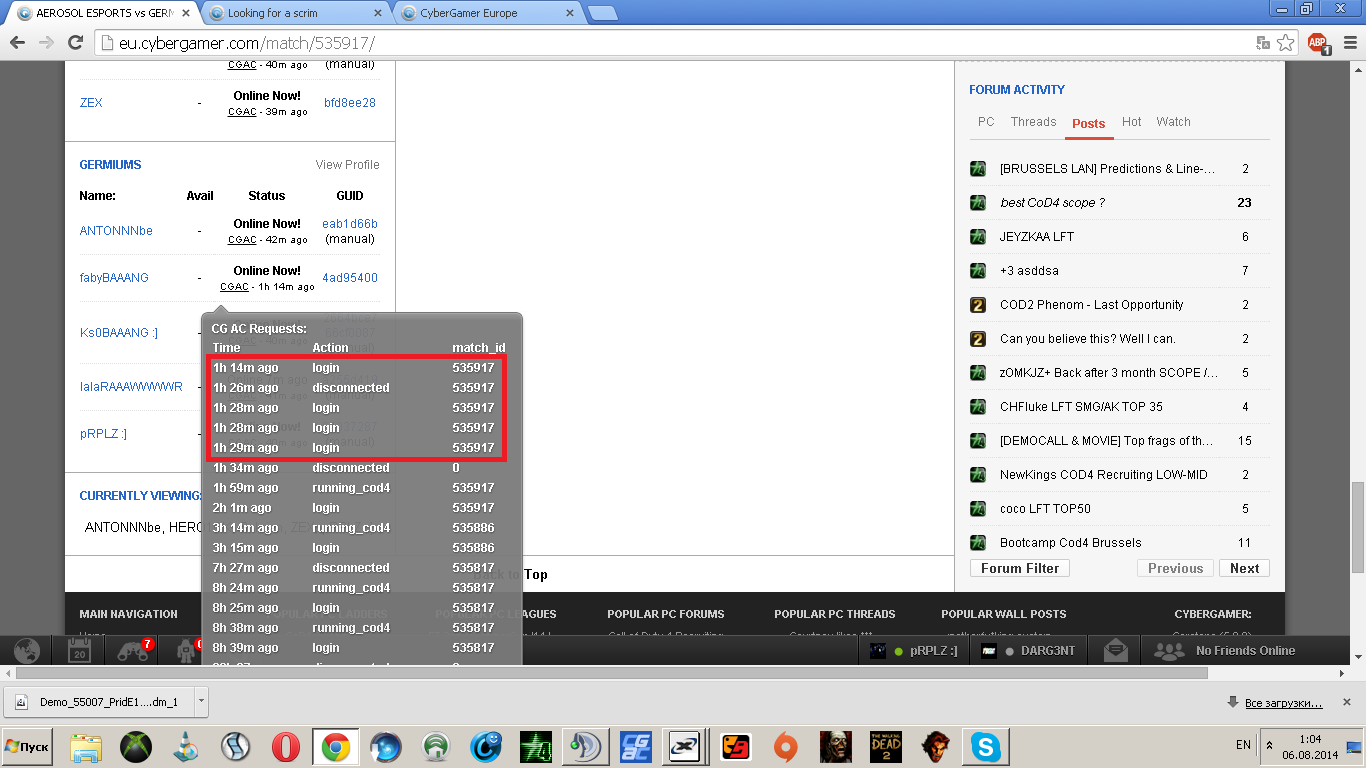This screenshot has height=768, width=1366.
Task: Open Skype from the taskbar
Action: click(x=986, y=747)
